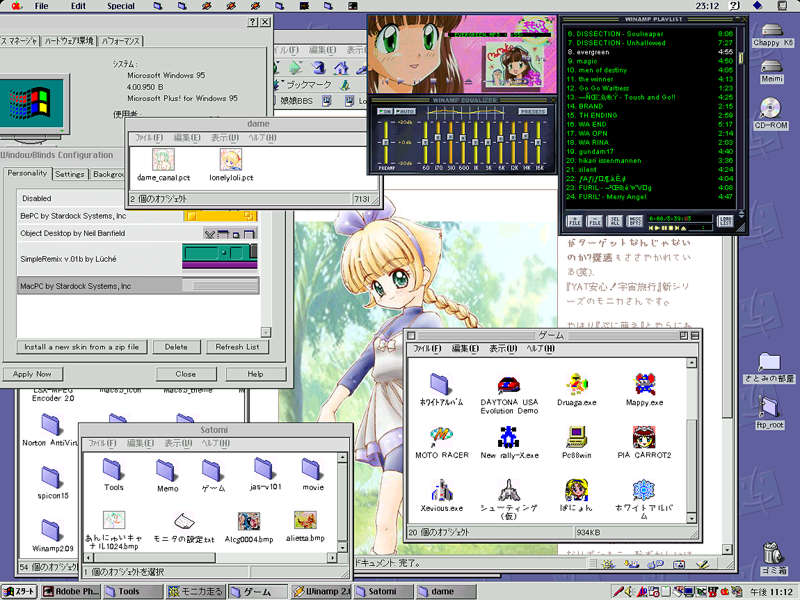This screenshot has height=600, width=800.
Task: Click WindowBlinds Close button
Action: click(x=186, y=374)
